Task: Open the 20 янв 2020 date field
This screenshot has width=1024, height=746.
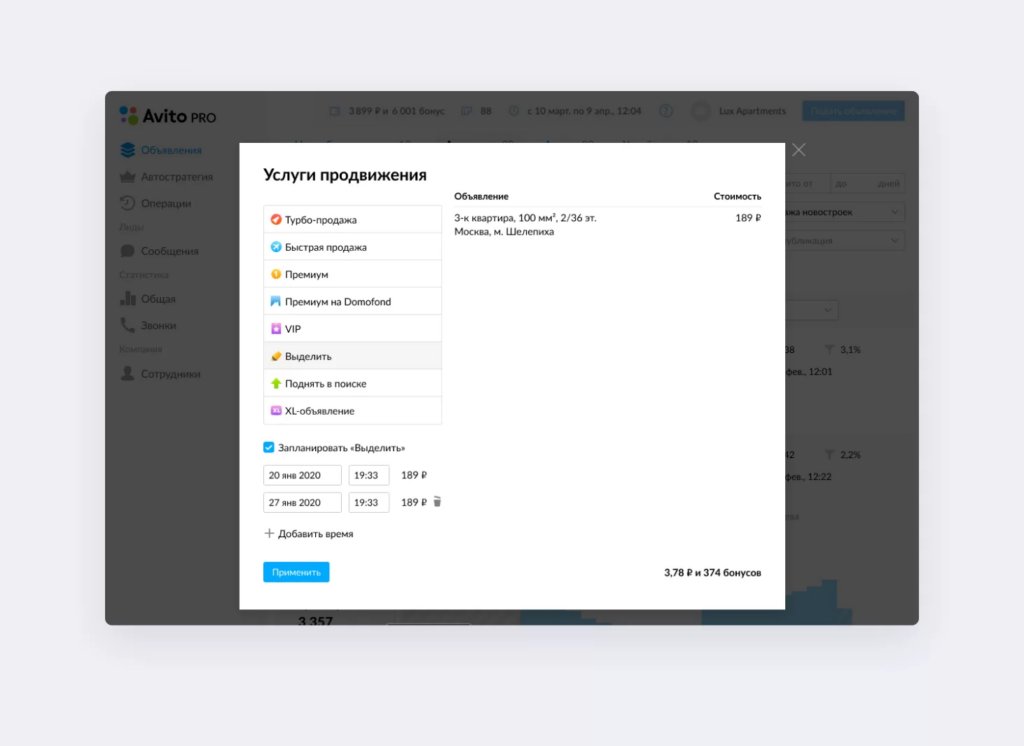Action: [302, 475]
